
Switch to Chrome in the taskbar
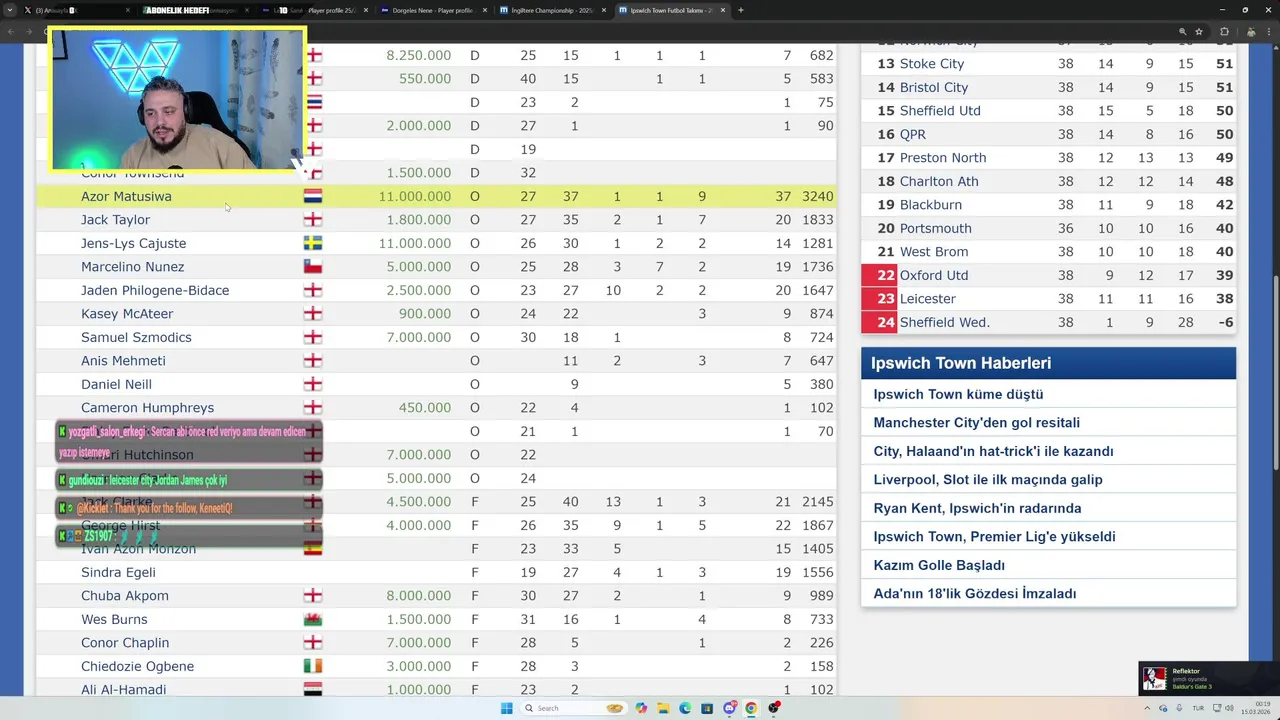[751, 708]
